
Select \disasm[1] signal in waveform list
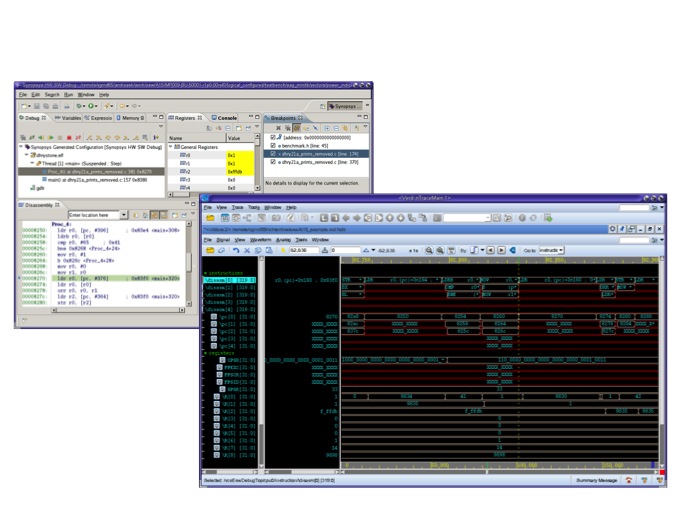(x=230, y=288)
